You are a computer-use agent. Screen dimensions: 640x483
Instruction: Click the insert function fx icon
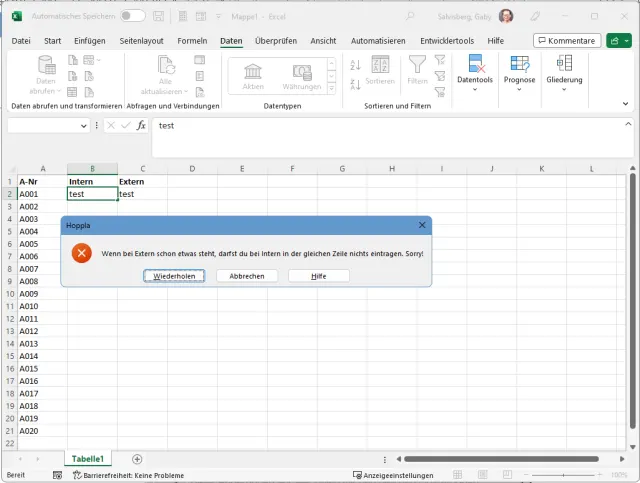tap(141, 126)
